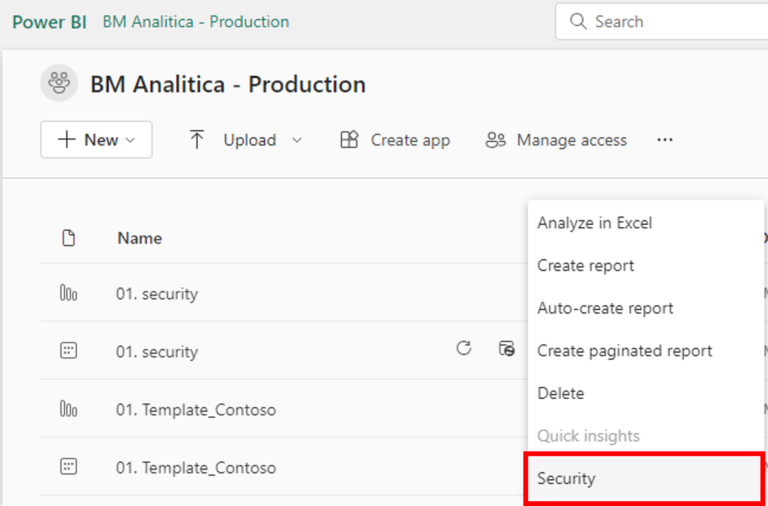Choose Delete in the context menu

point(646,393)
